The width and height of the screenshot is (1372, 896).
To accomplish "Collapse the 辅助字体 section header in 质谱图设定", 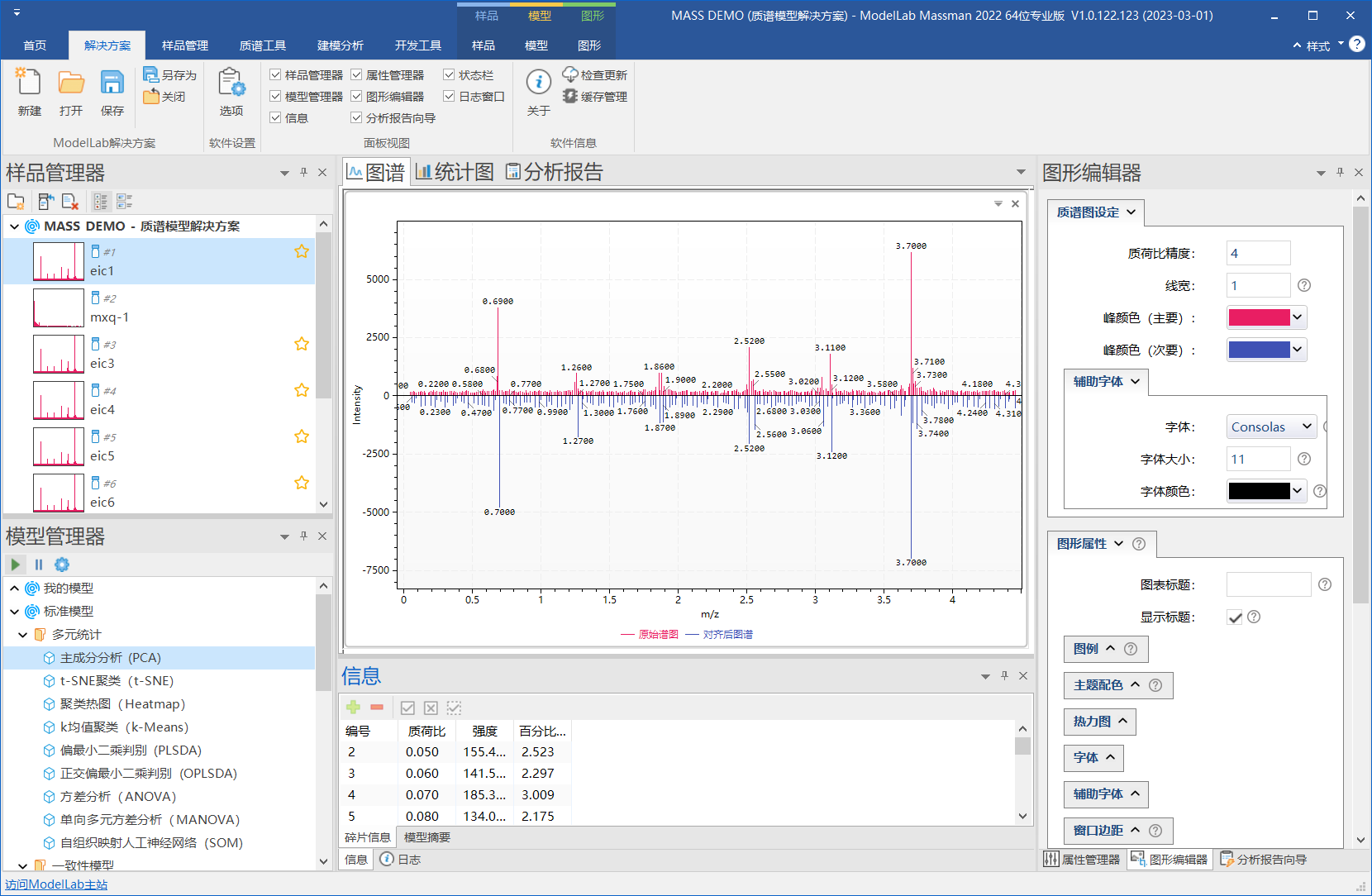I will 1104,381.
